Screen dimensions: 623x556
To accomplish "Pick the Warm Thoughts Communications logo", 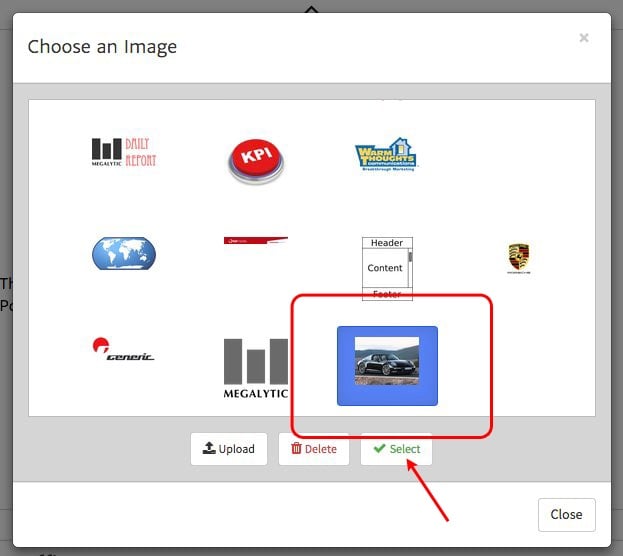I will tap(386, 155).
